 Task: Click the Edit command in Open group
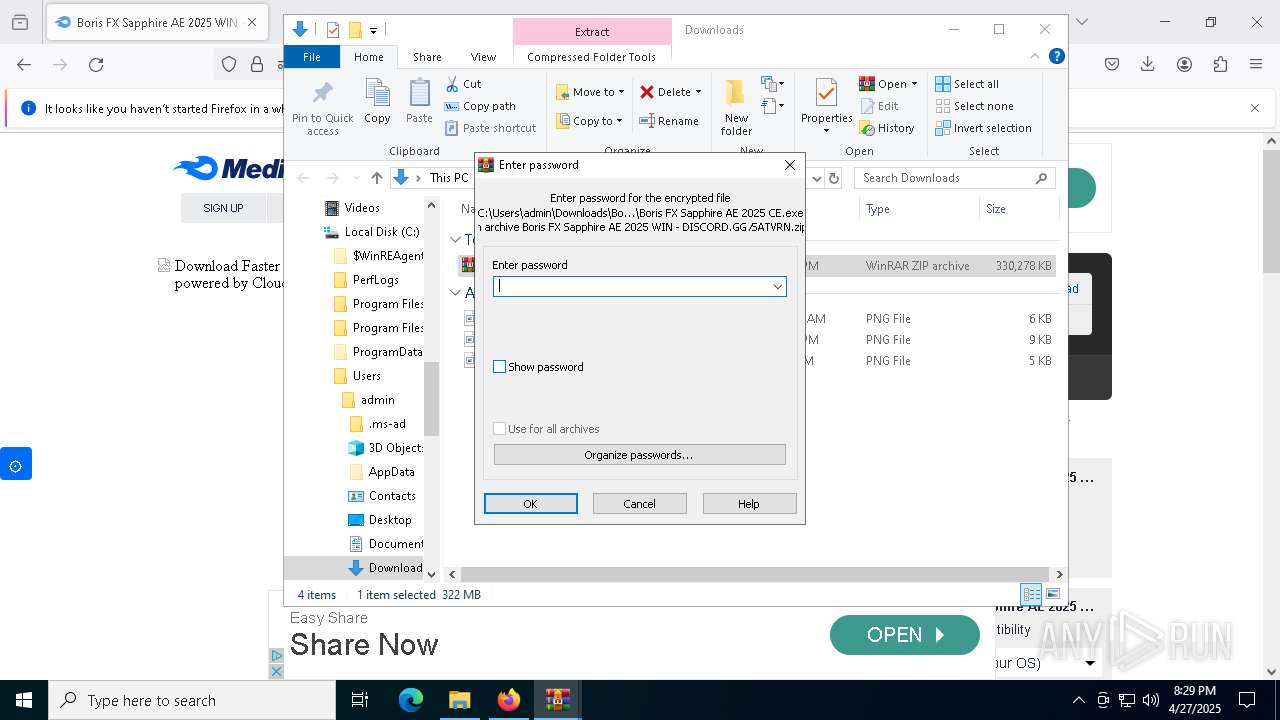[879, 106]
